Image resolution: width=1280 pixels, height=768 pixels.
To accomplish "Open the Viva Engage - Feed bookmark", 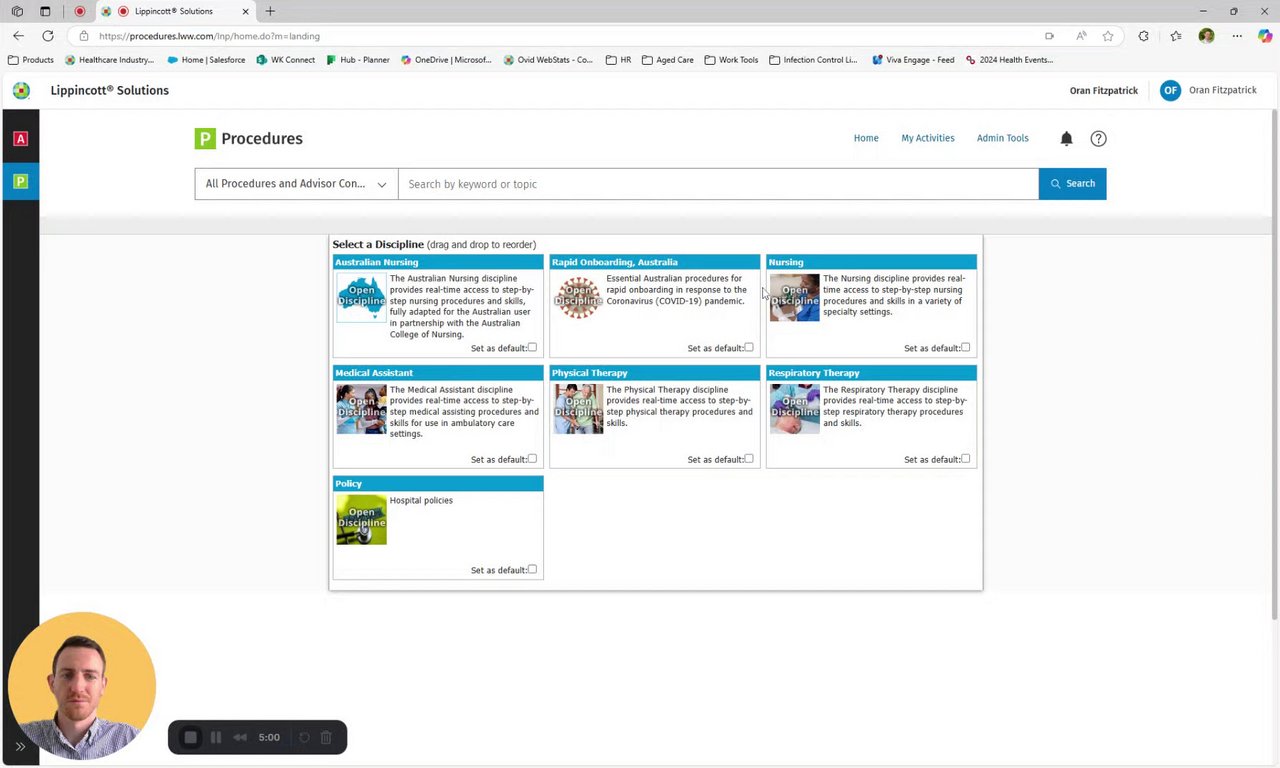I will click(913, 60).
